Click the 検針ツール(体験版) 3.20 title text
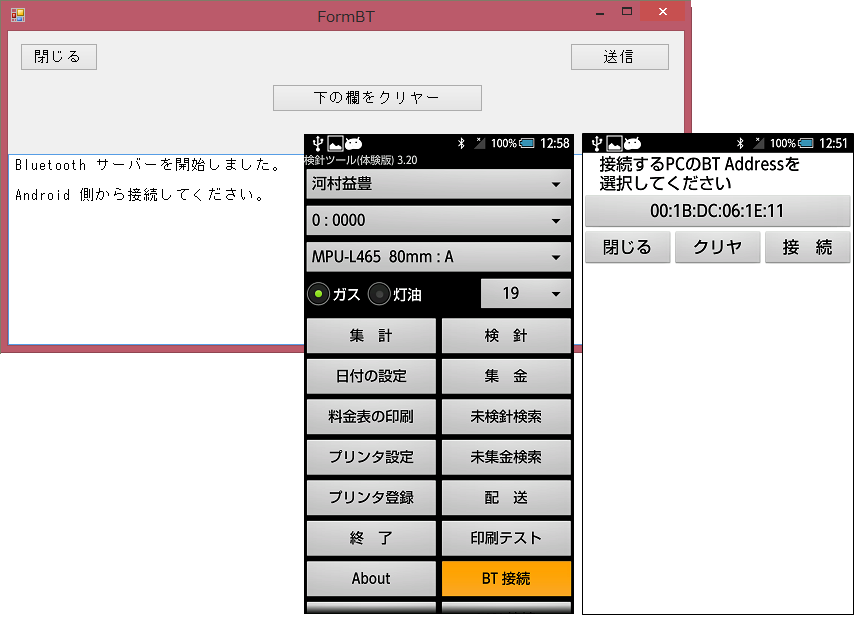The width and height of the screenshot is (862, 623). (x=361, y=160)
